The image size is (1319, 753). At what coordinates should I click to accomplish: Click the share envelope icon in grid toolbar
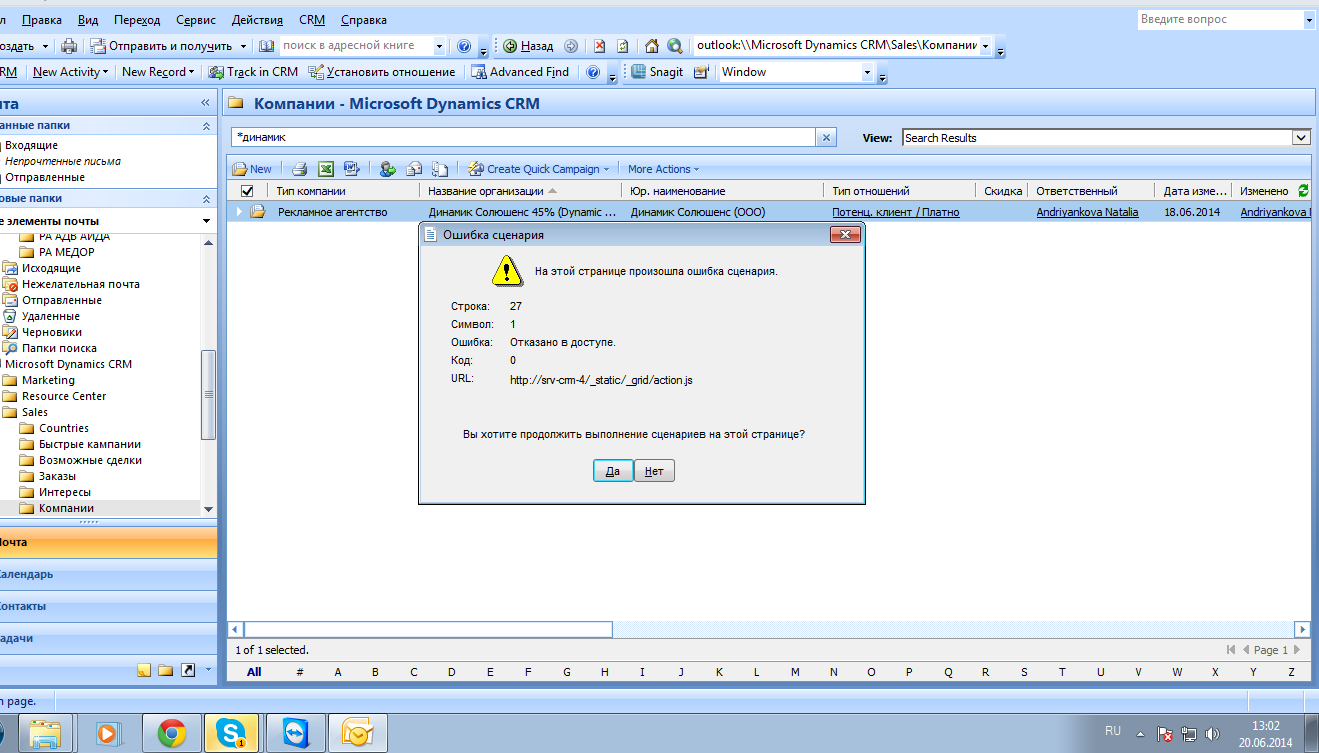(413, 169)
